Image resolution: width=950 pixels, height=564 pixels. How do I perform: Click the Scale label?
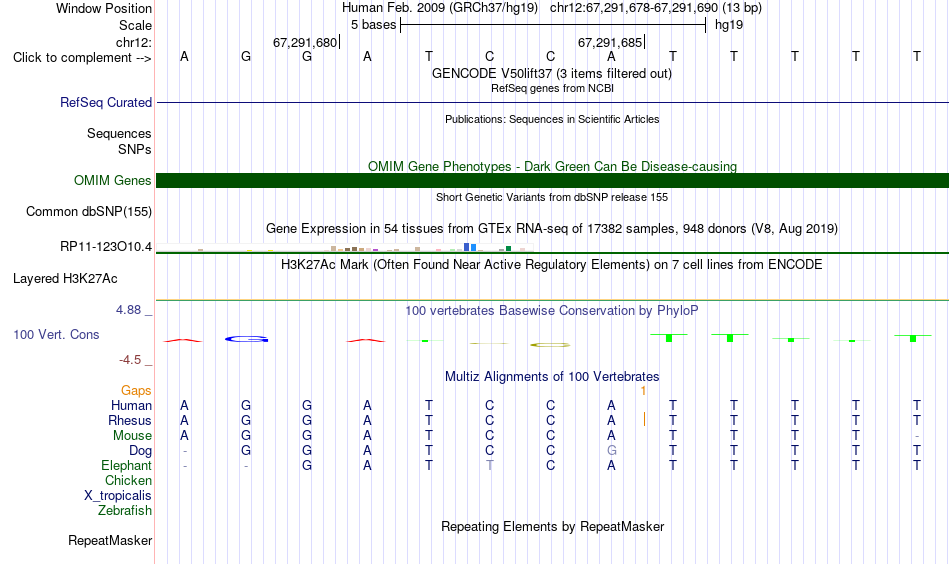(x=135, y=25)
